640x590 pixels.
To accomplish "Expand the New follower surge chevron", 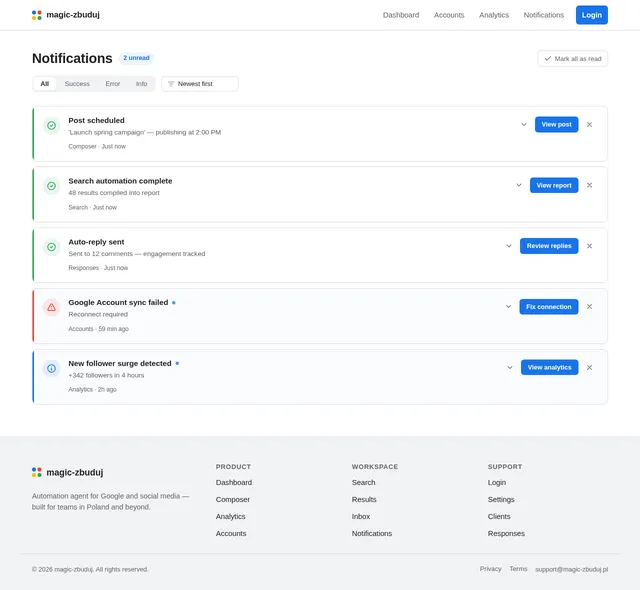I will [x=510, y=368].
